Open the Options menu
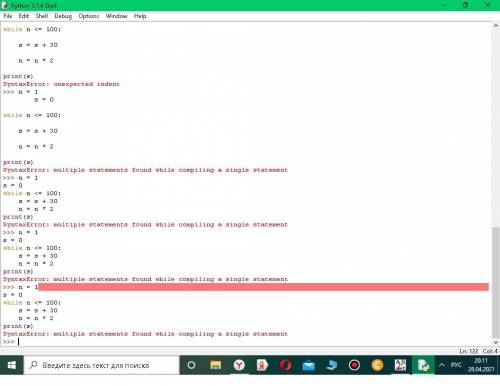500x386 pixels. click(89, 16)
